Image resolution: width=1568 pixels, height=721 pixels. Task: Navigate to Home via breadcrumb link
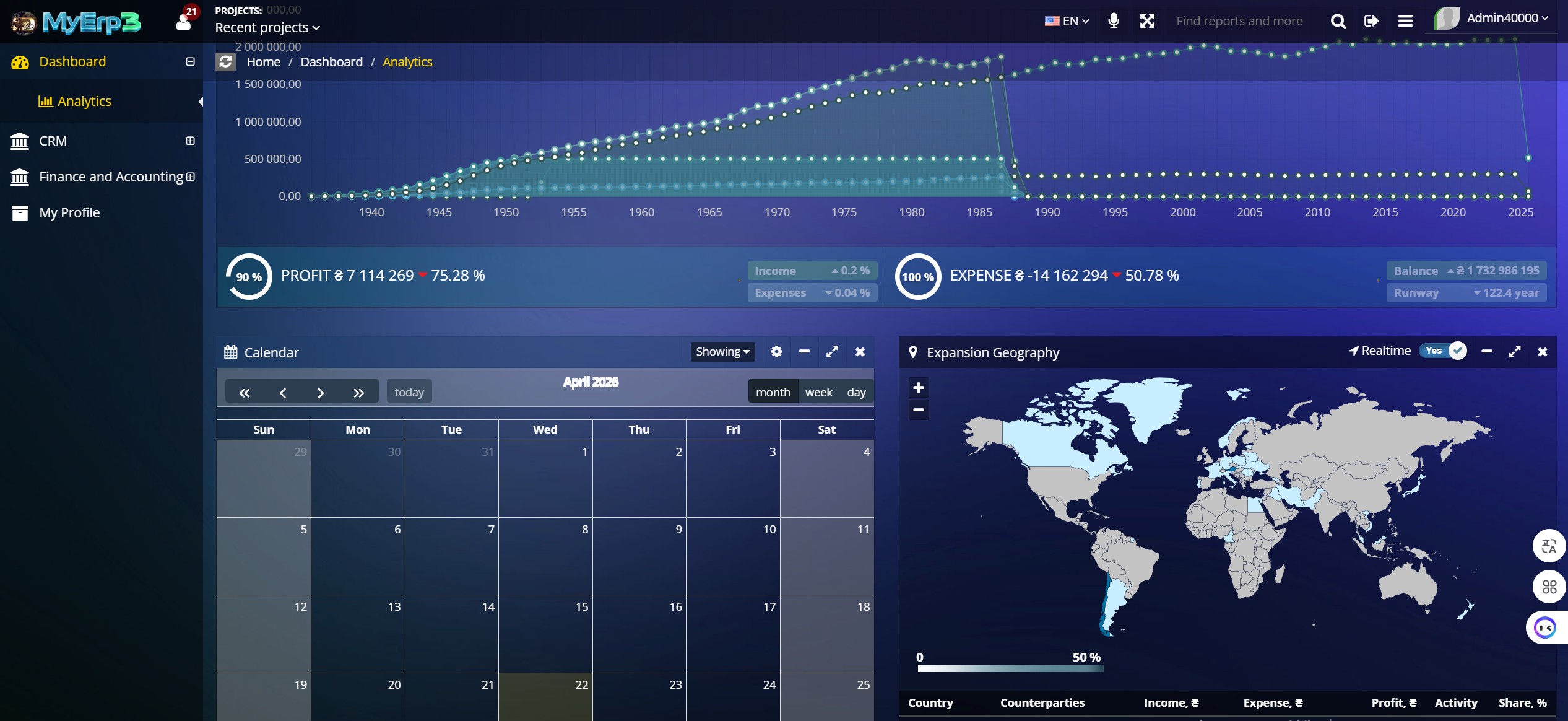[263, 61]
